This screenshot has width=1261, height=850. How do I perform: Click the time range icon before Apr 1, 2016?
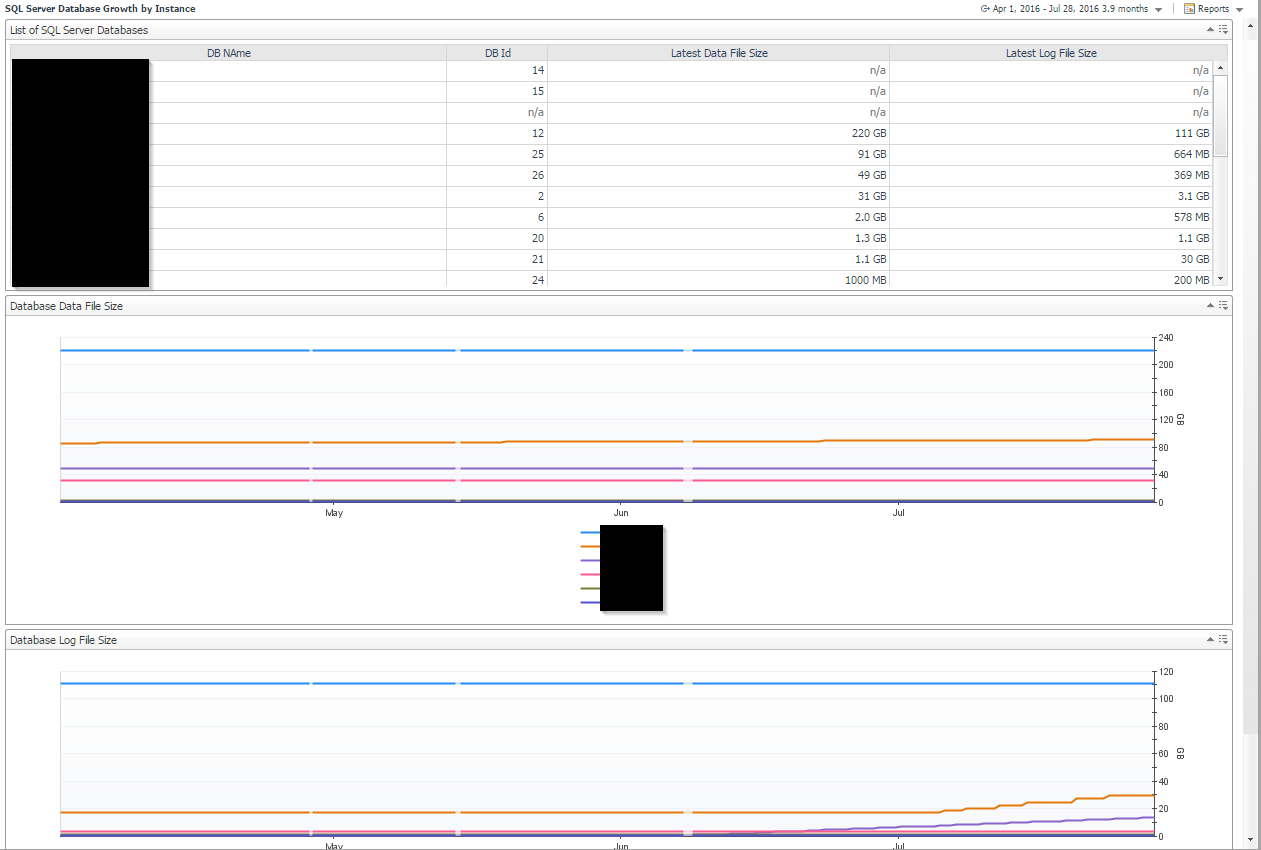[985, 9]
